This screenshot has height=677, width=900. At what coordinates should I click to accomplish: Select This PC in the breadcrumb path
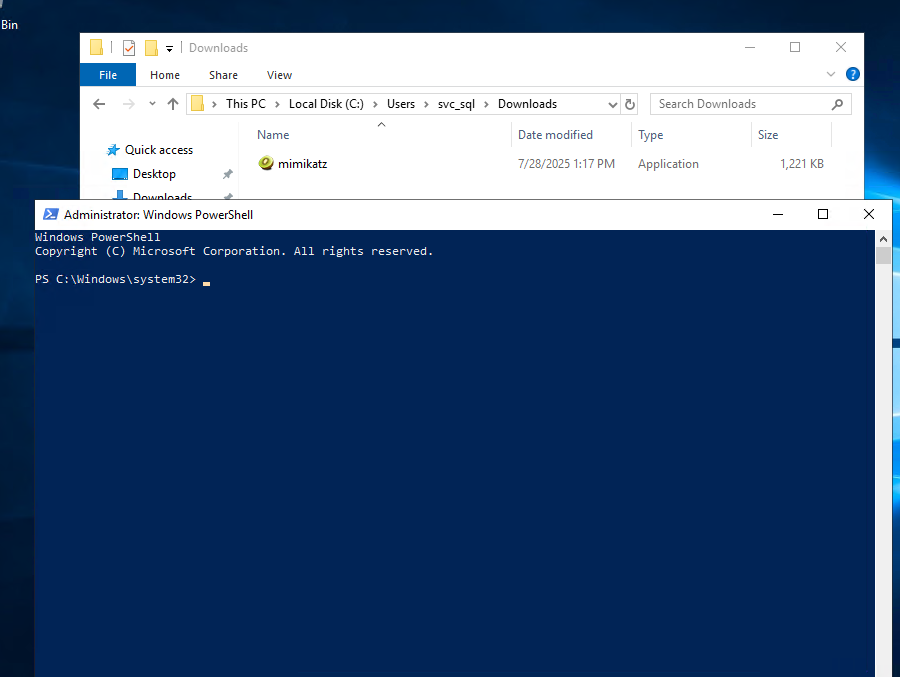[246, 104]
